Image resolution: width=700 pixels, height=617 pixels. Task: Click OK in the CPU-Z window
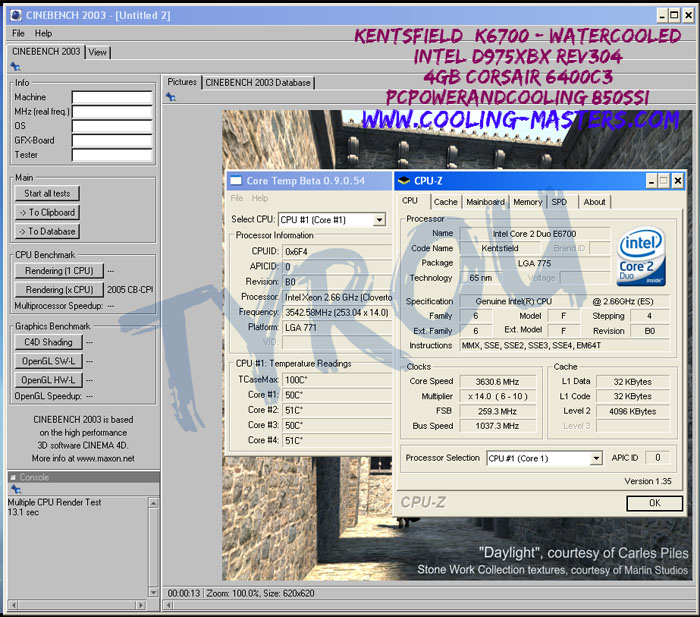click(654, 503)
